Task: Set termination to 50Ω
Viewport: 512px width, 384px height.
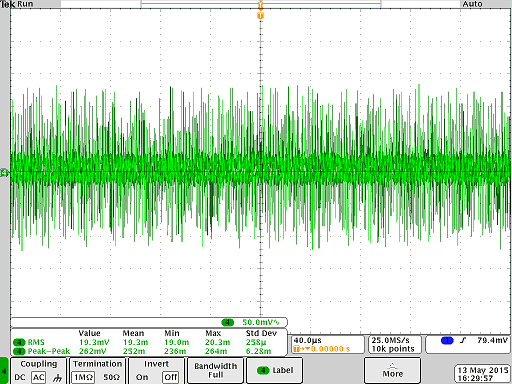Action: tap(111, 377)
